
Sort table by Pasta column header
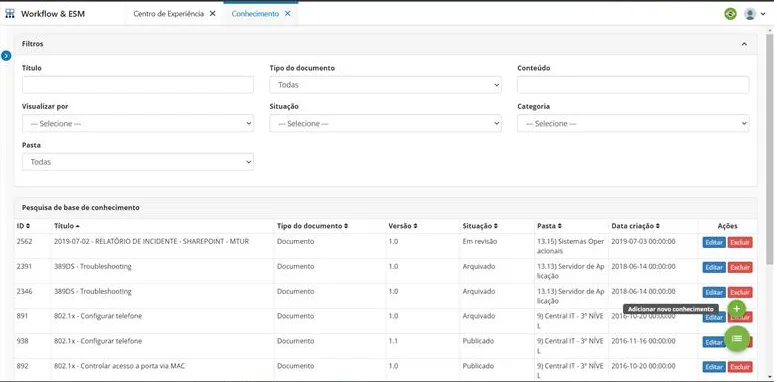pyautogui.click(x=549, y=226)
